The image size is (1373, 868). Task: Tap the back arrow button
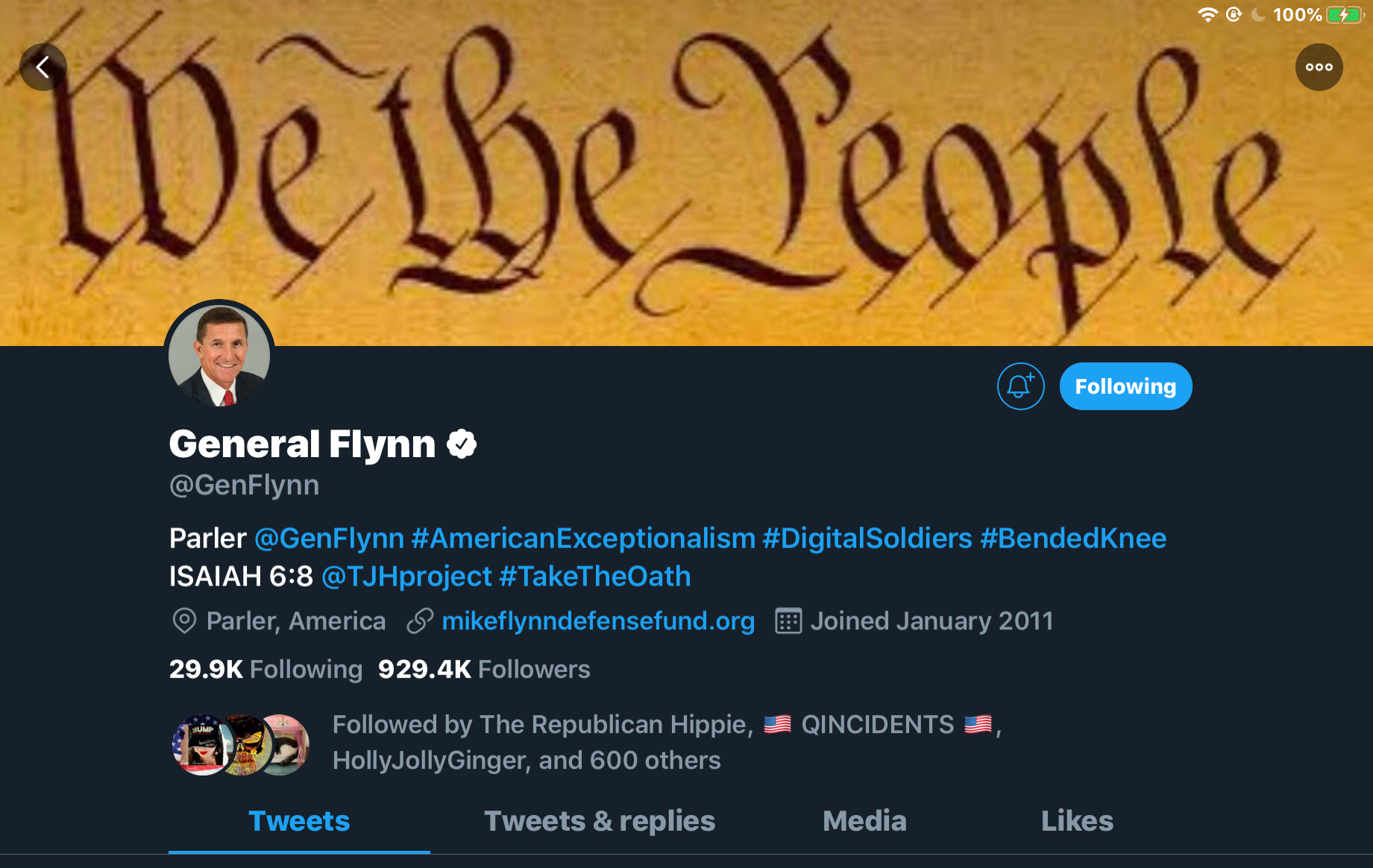coord(43,67)
